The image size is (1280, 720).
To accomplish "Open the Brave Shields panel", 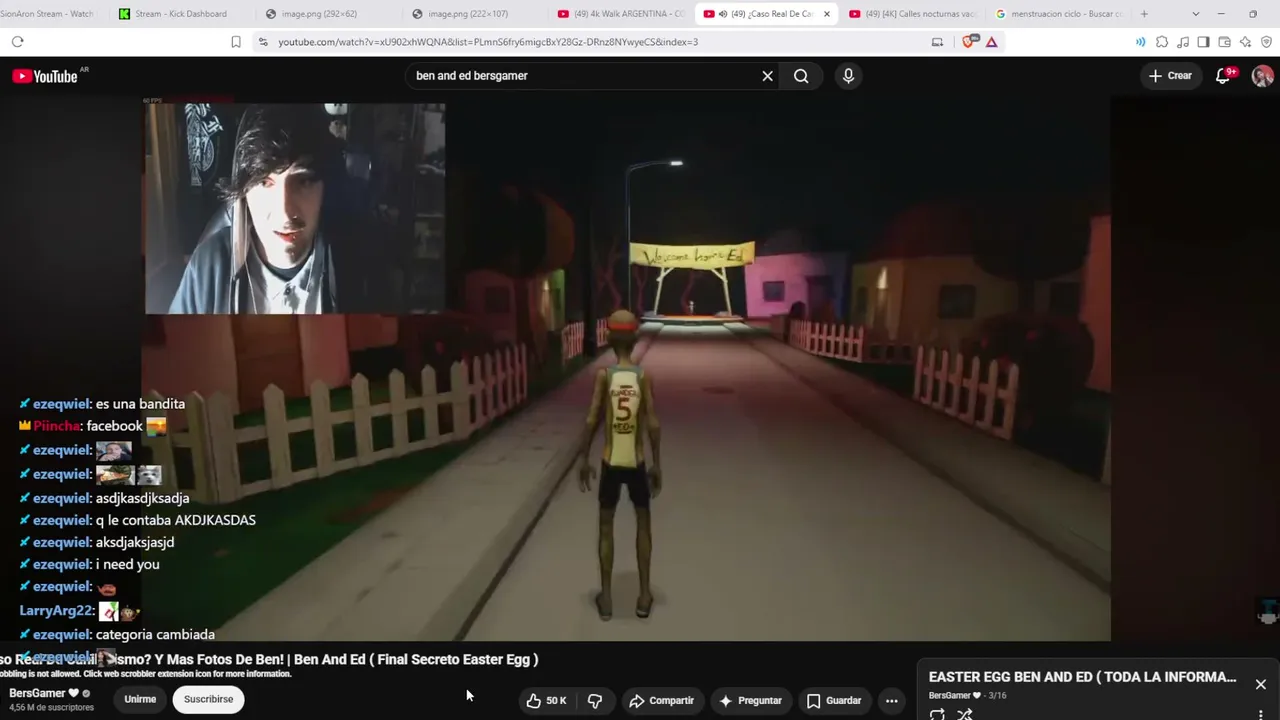I will (x=968, y=42).
